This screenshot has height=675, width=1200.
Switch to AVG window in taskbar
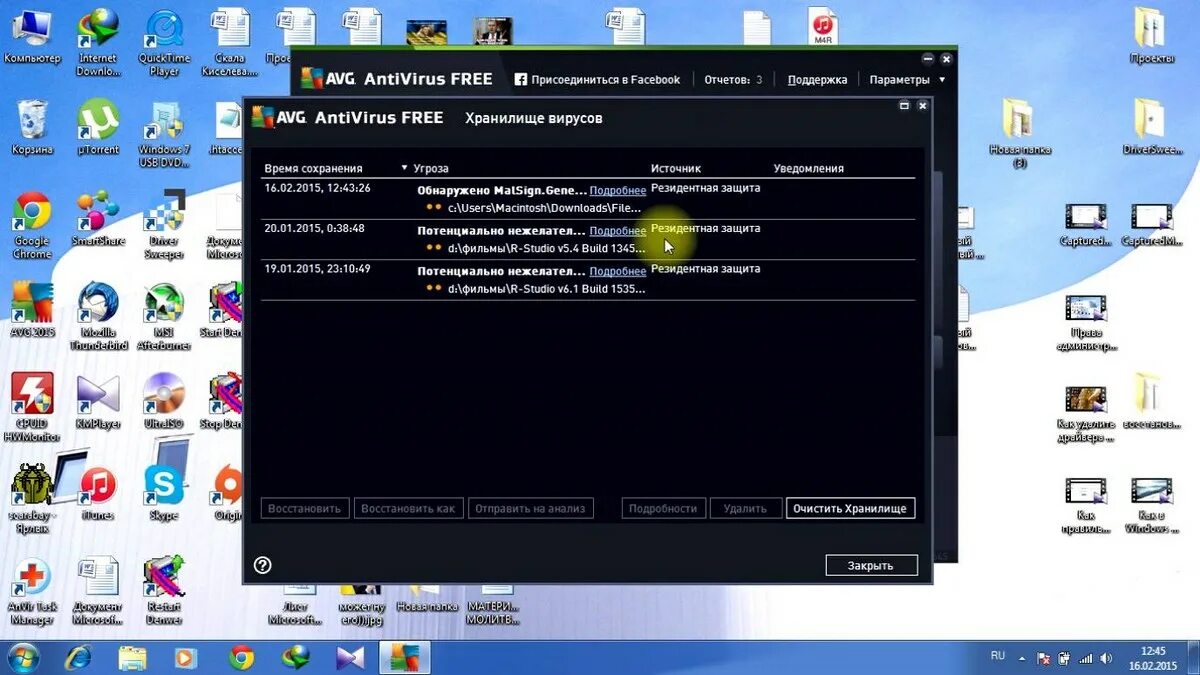pyautogui.click(x=404, y=657)
